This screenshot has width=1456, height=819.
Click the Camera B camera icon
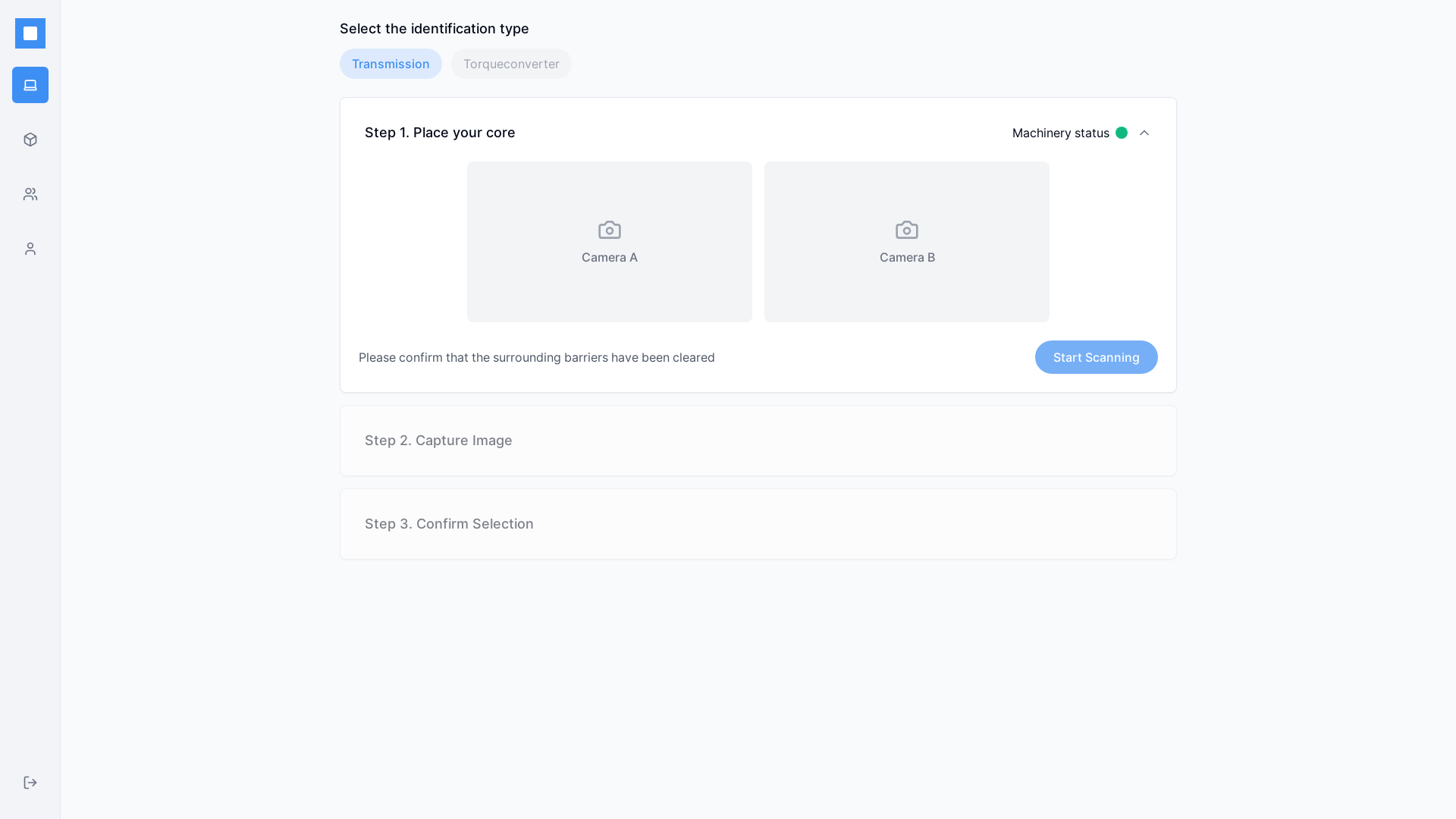907,230
